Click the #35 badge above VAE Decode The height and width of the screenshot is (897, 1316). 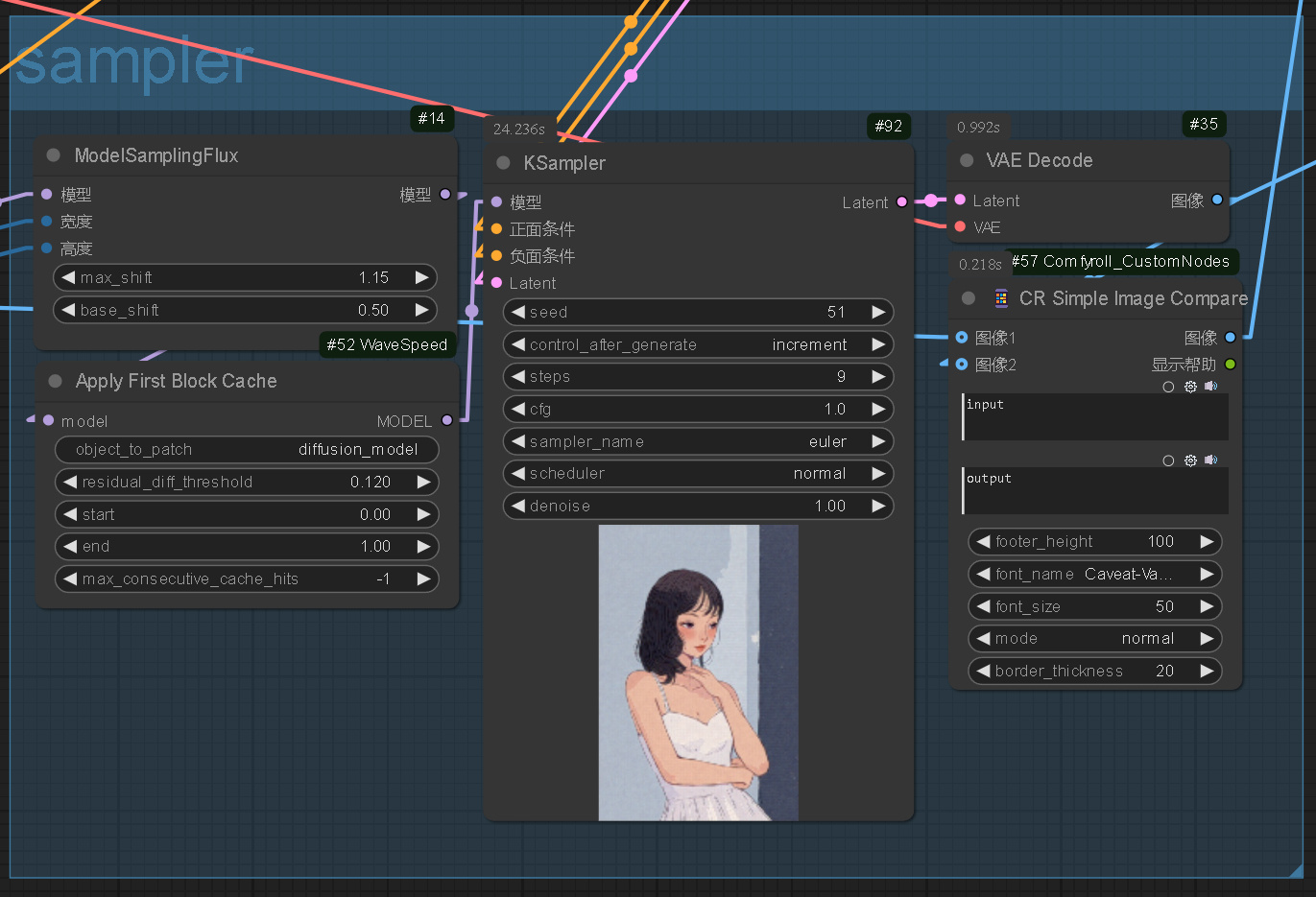point(1204,124)
